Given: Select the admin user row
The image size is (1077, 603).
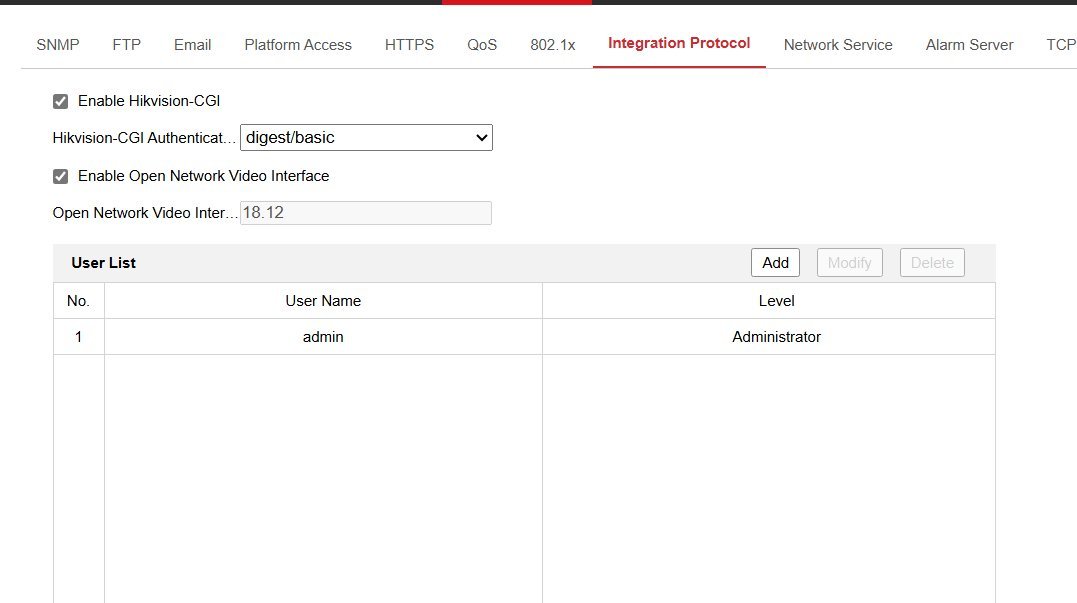Looking at the screenshot, I should pos(323,337).
